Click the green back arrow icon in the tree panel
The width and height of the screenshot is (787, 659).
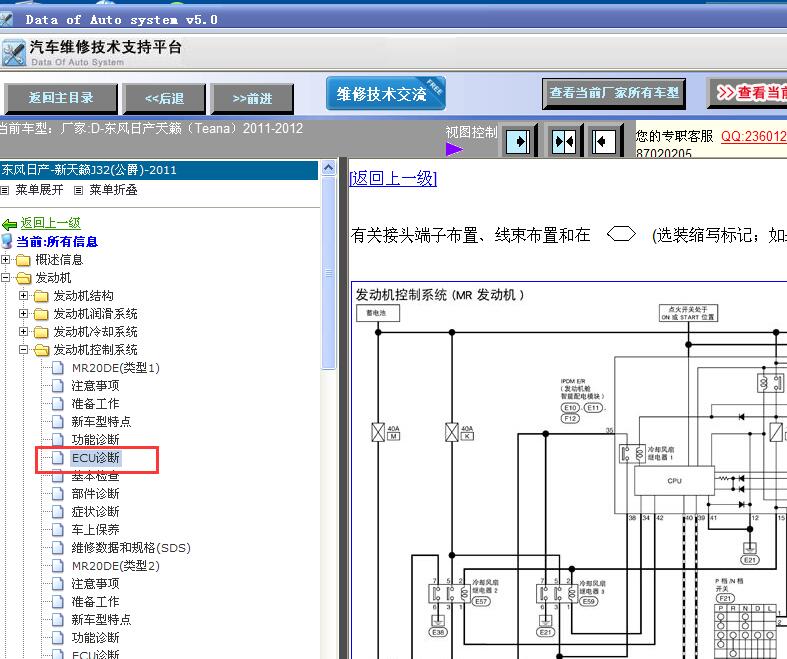[10, 224]
